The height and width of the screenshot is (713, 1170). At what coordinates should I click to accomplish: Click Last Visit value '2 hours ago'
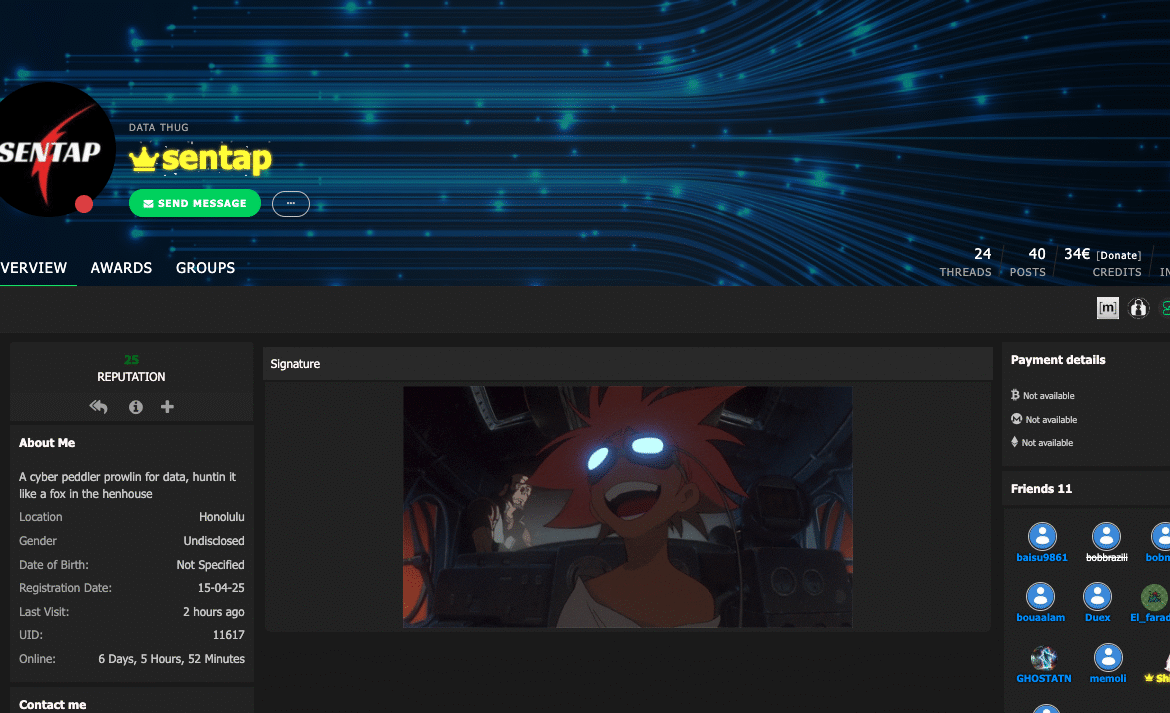(213, 612)
